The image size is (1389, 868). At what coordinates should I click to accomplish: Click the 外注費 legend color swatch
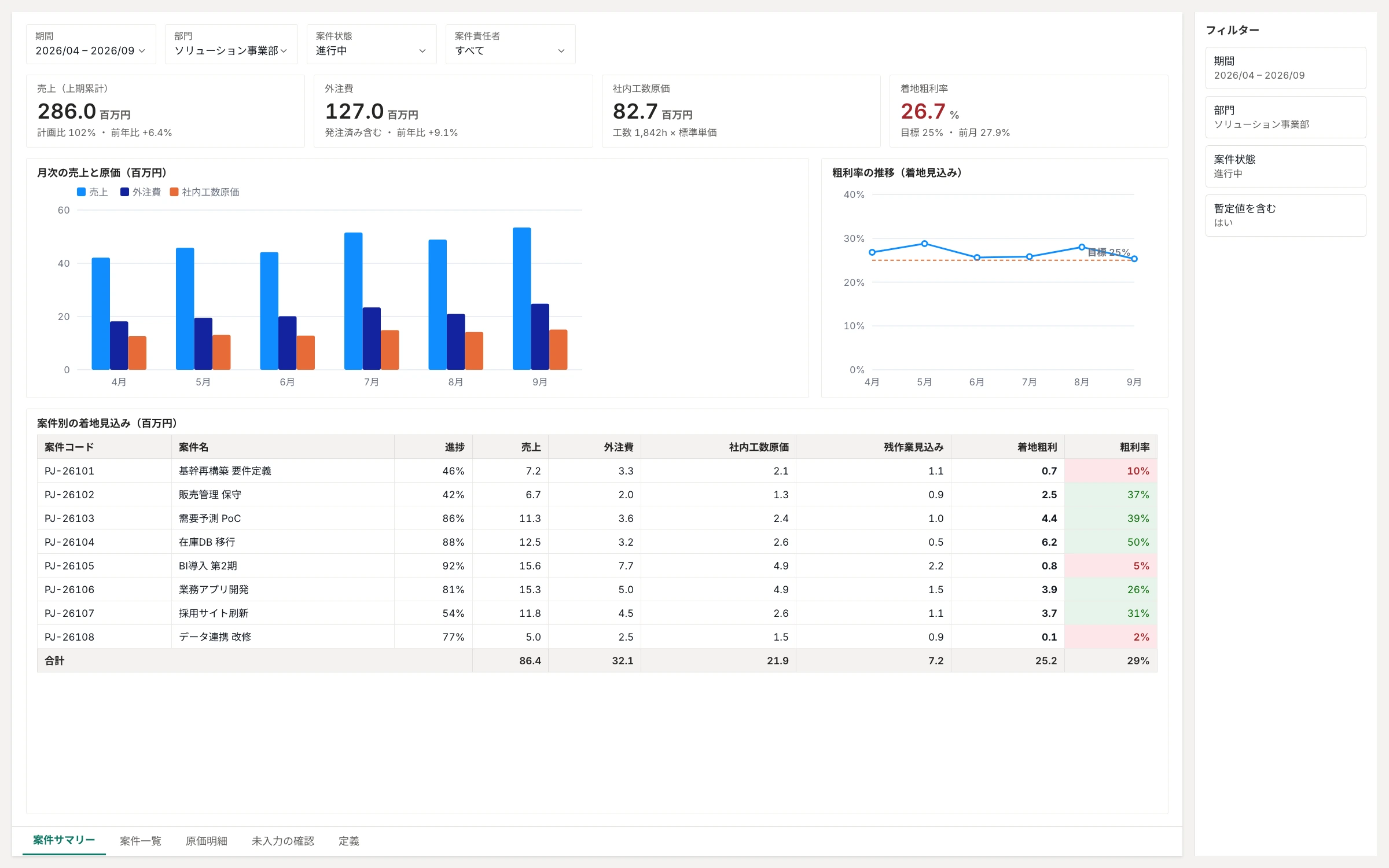tap(124, 192)
